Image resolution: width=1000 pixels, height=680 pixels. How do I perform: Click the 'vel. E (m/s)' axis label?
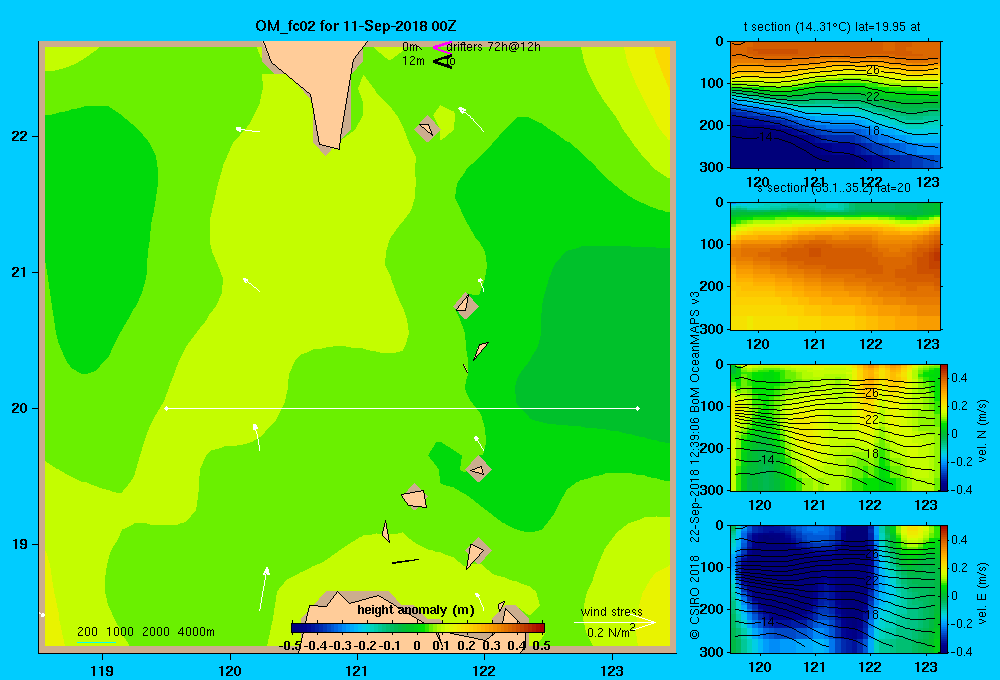click(982, 593)
